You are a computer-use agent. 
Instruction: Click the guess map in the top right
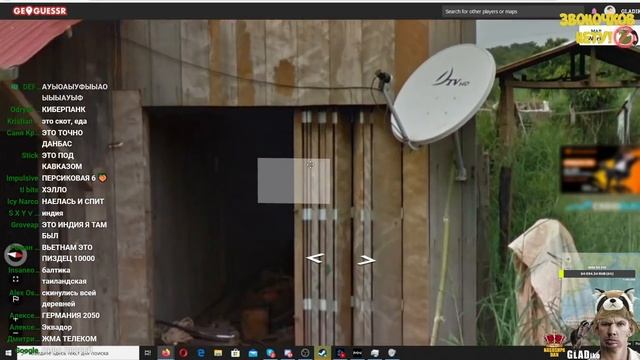[608, 36]
